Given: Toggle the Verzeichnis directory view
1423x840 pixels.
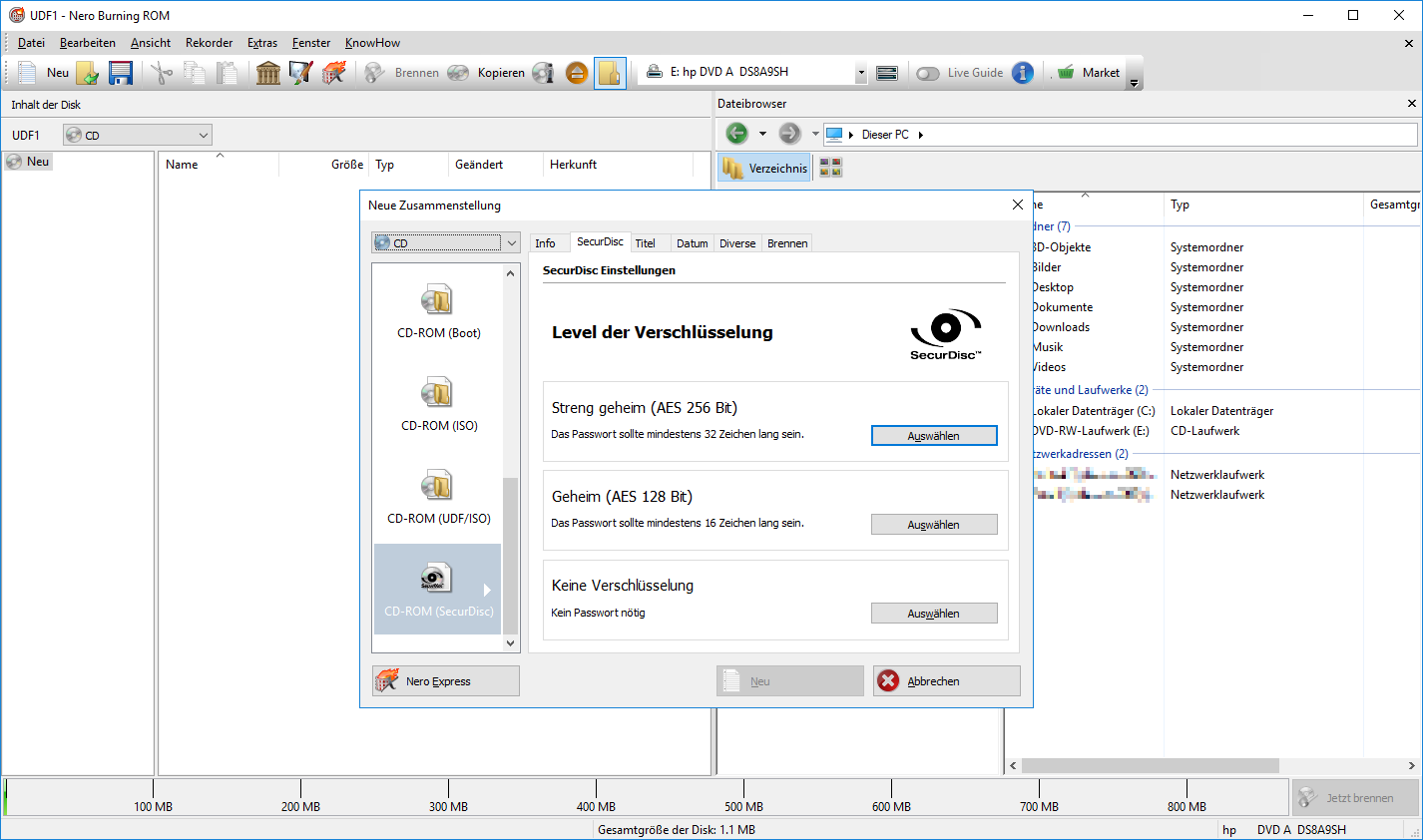Looking at the screenshot, I should coord(765,168).
